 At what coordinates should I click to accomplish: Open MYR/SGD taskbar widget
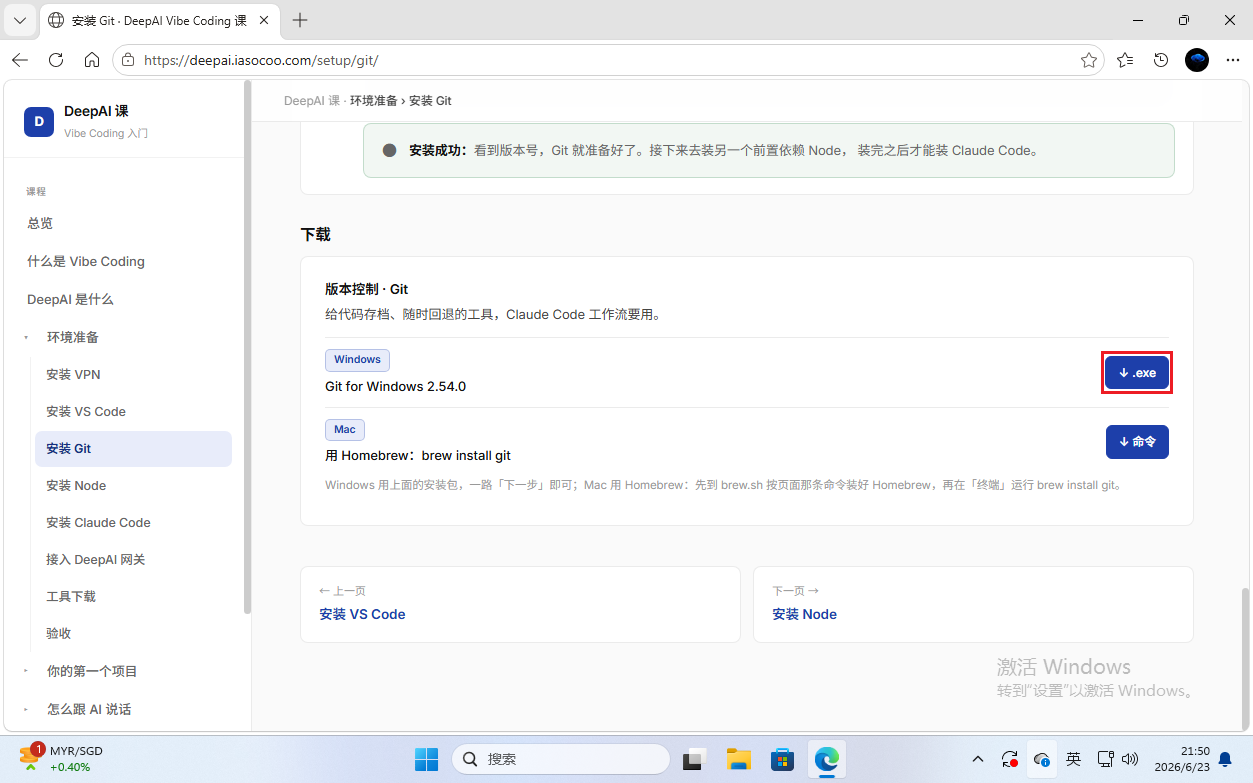tap(62, 759)
